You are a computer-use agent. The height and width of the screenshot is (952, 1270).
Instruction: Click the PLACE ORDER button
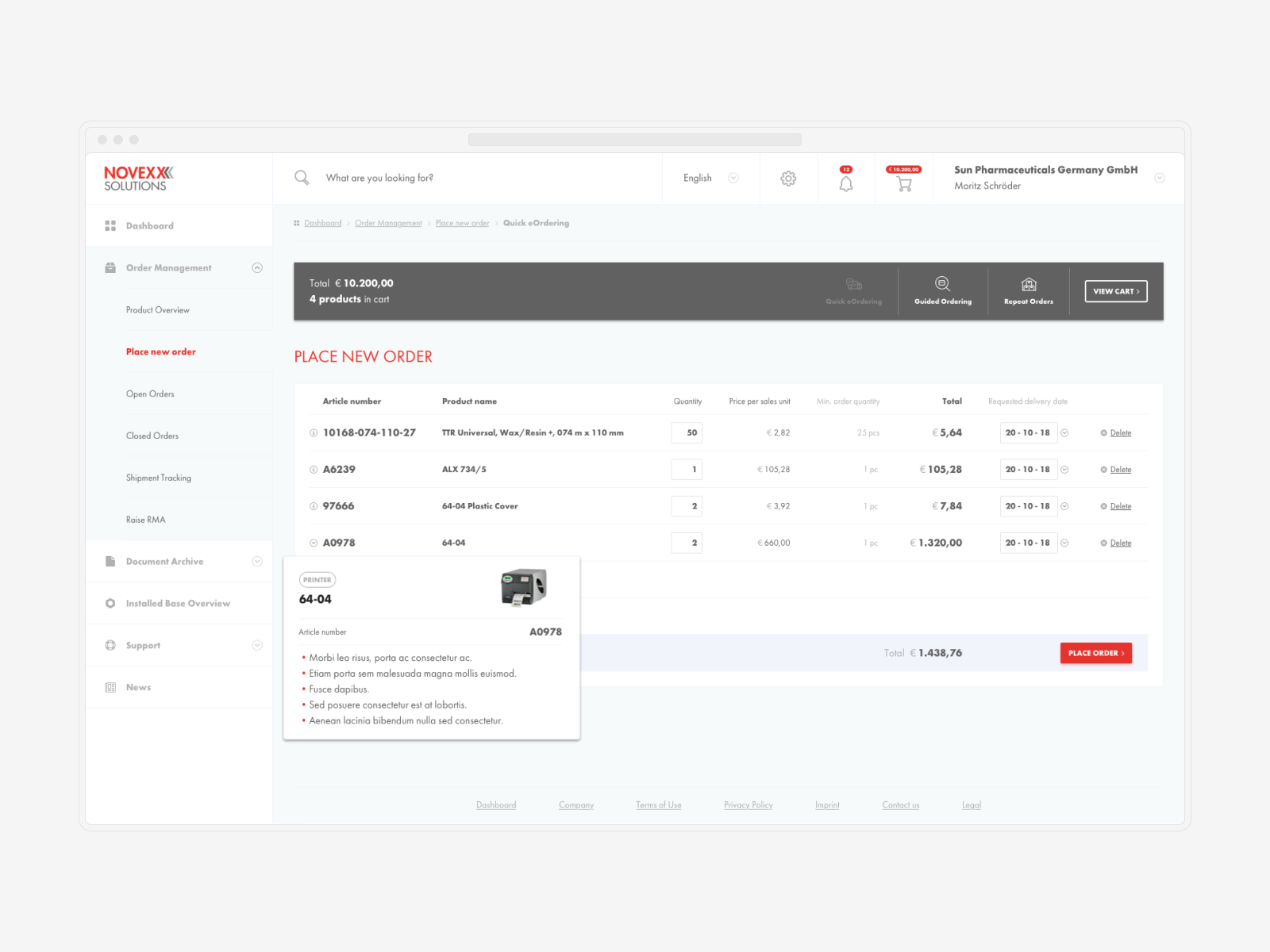pos(1096,653)
